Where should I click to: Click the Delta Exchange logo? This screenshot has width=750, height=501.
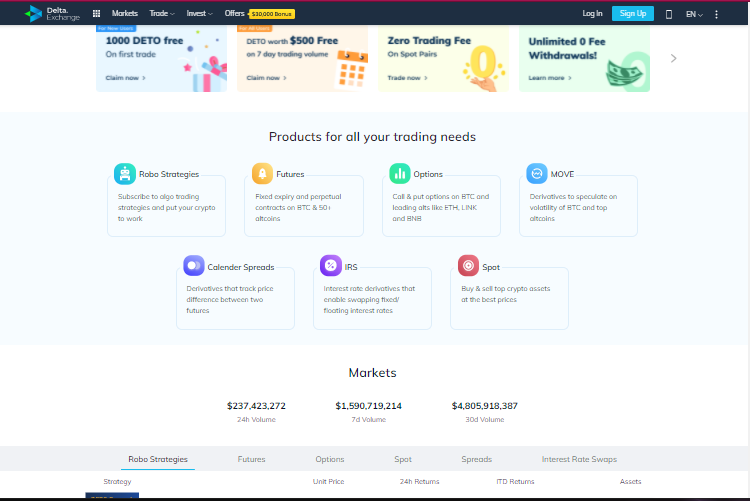(x=52, y=13)
